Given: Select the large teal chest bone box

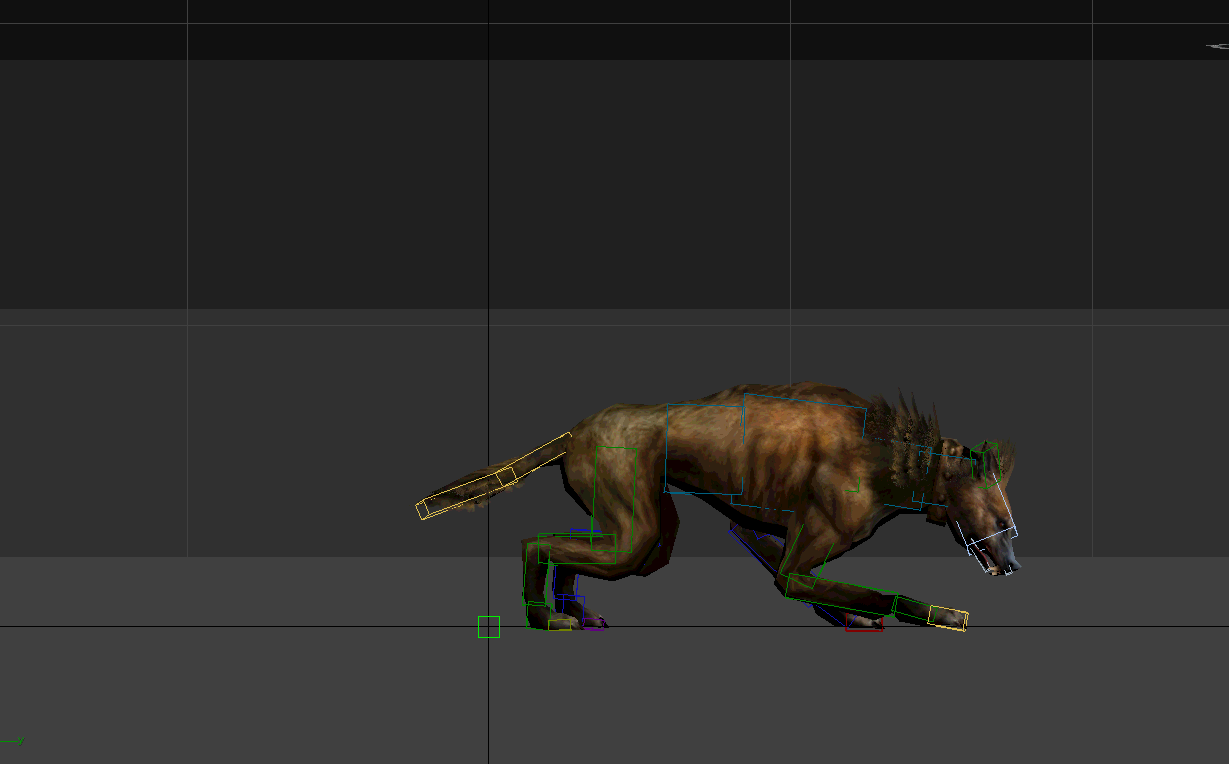Looking at the screenshot, I should click(x=804, y=450).
